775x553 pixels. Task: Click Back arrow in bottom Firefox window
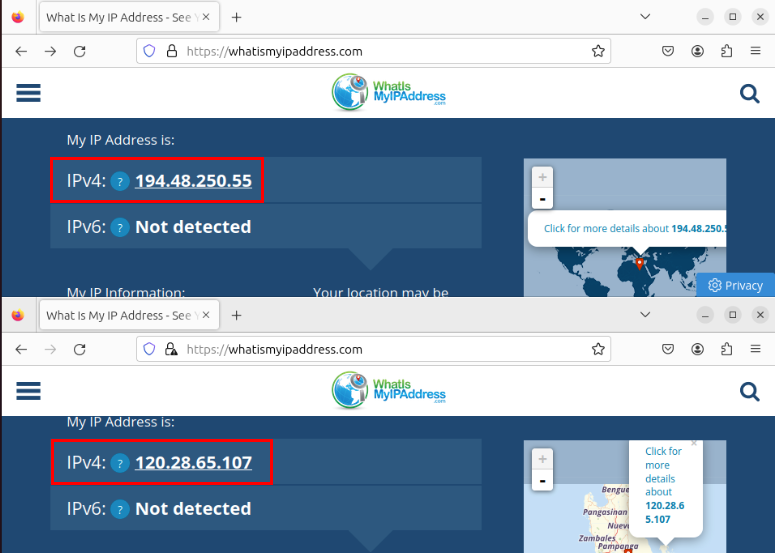pyautogui.click(x=21, y=349)
